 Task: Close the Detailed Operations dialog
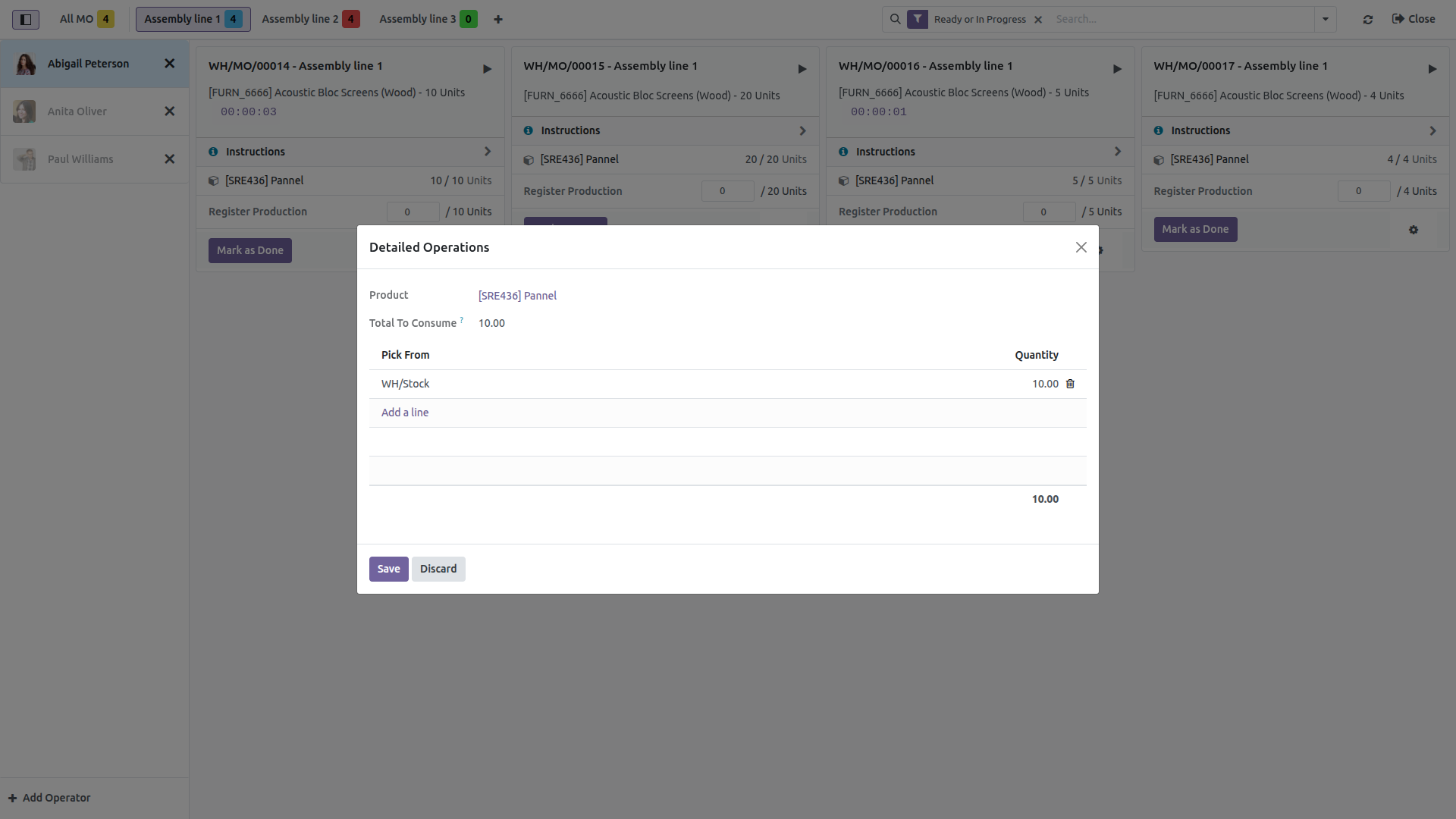(x=1081, y=247)
